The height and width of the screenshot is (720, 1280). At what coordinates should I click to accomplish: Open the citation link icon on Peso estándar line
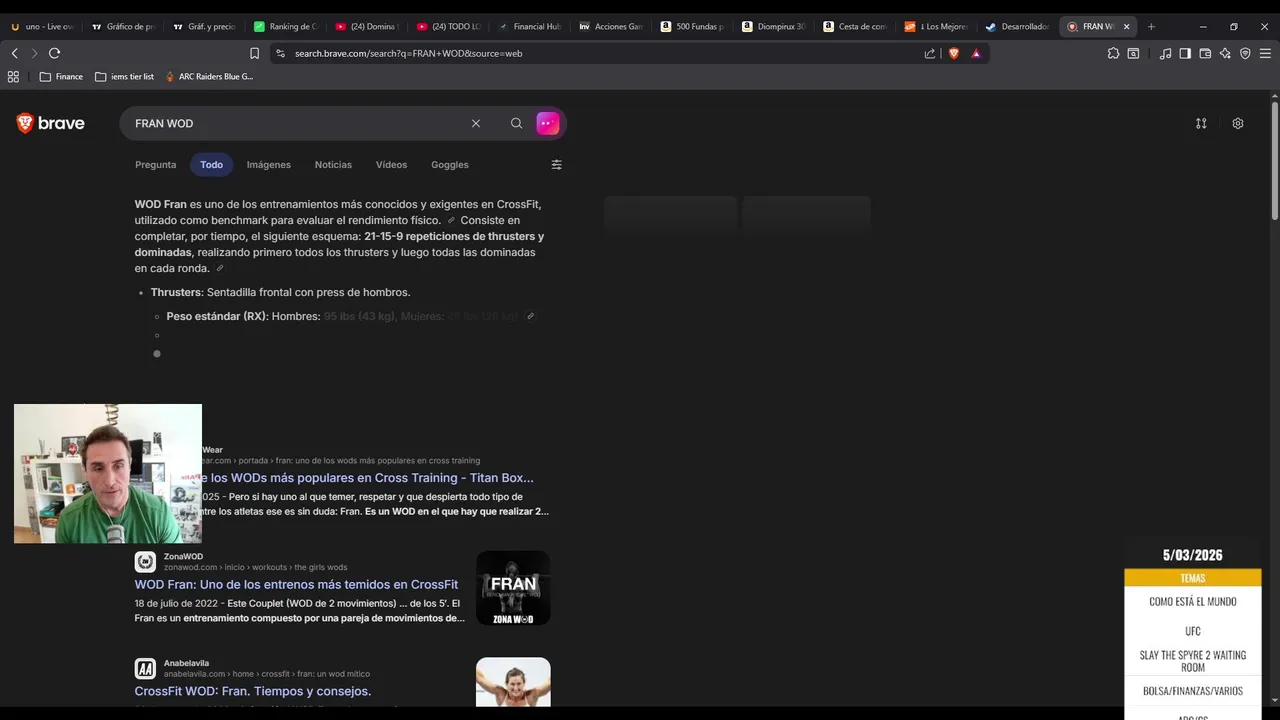pyautogui.click(x=531, y=316)
